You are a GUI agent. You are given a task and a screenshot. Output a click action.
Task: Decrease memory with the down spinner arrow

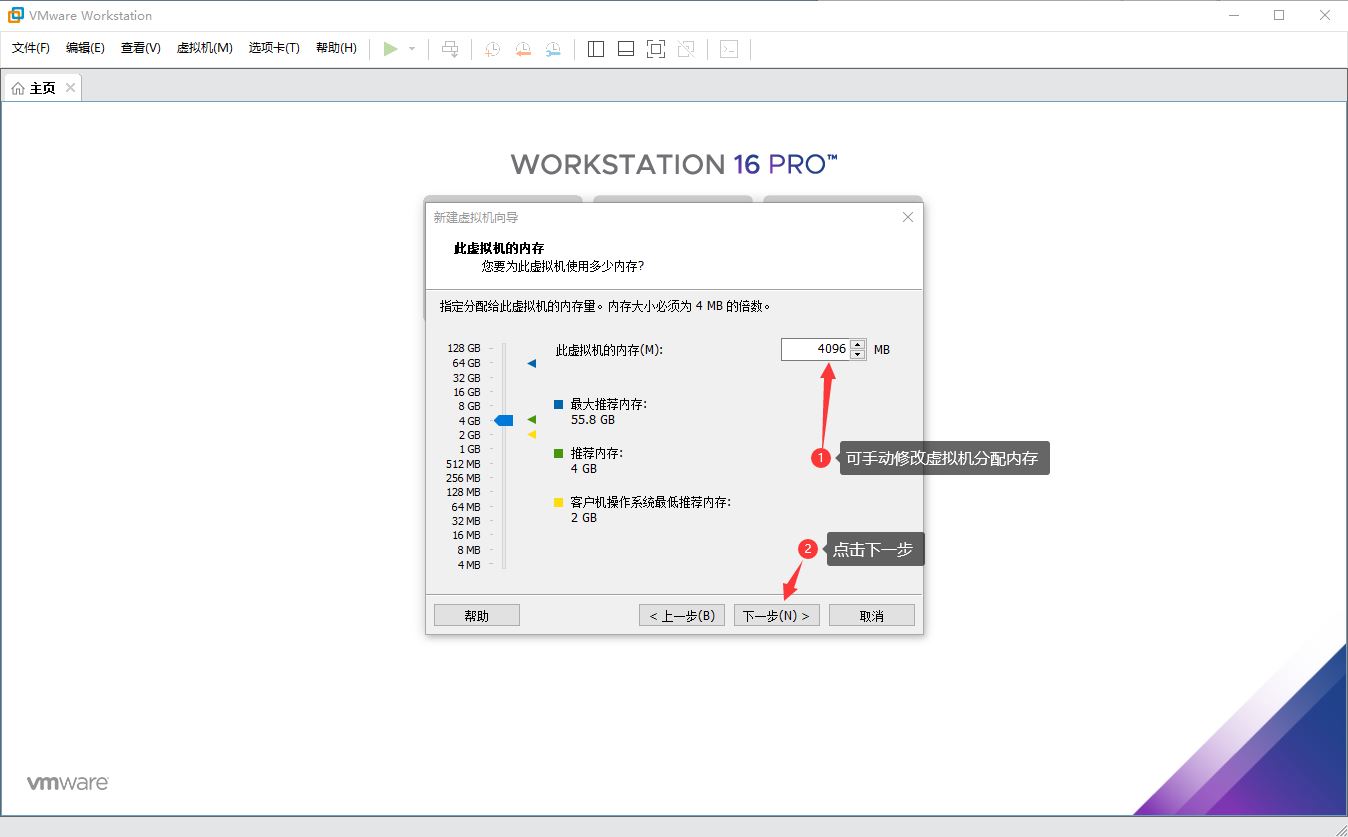click(x=857, y=354)
